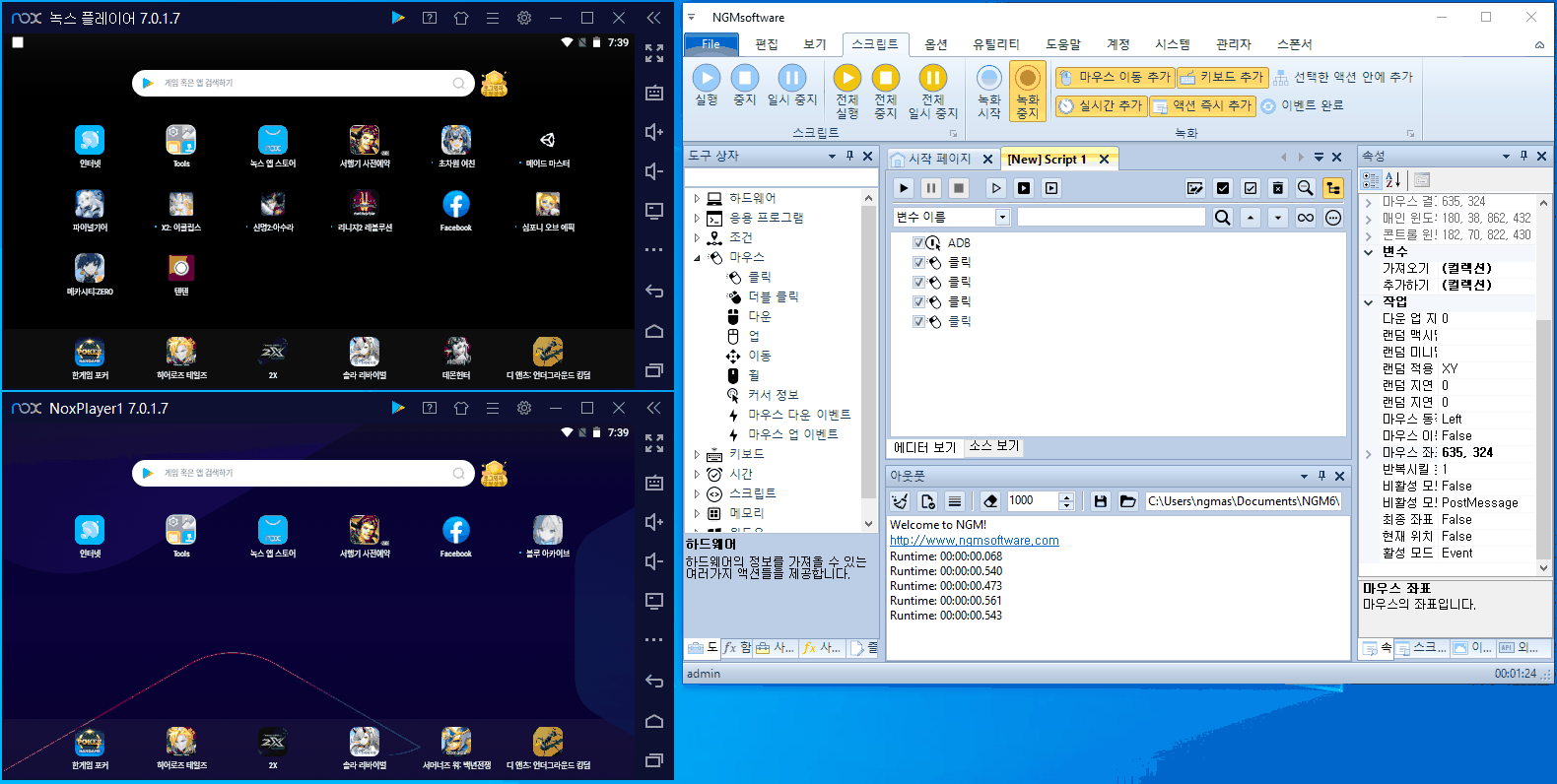Switch to the 시작 페이지 document tab

(x=940, y=159)
